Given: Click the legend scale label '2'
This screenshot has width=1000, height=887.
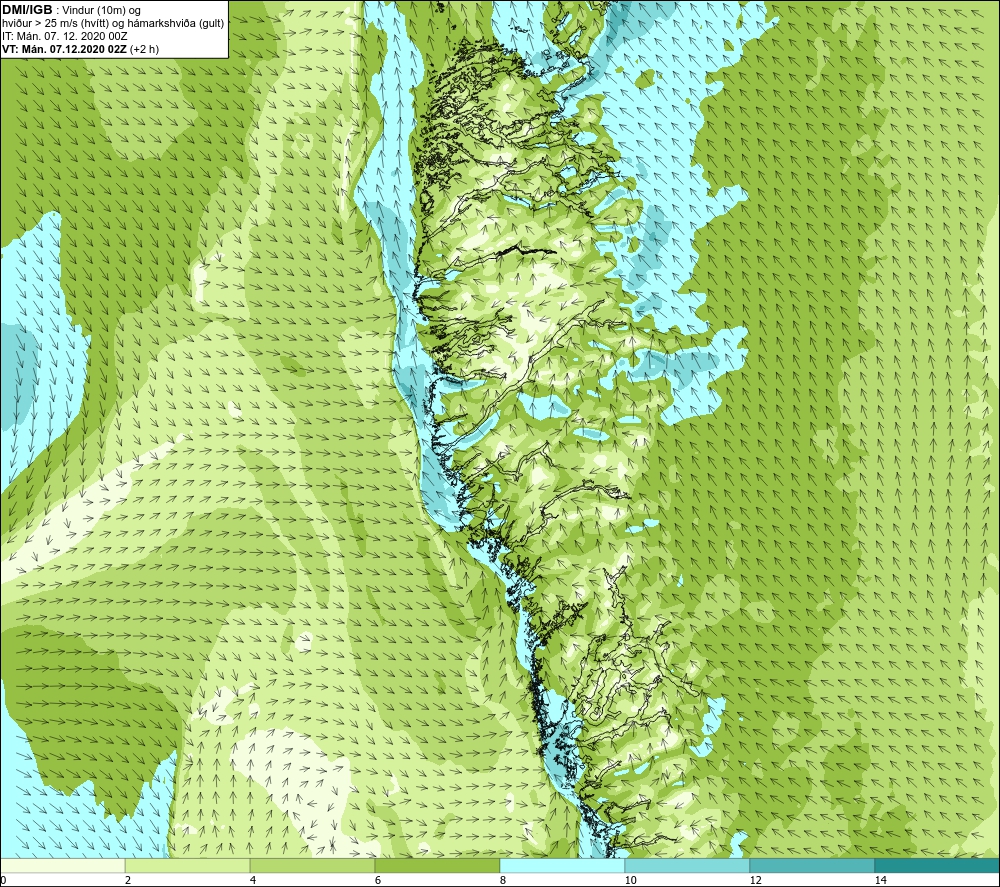Looking at the screenshot, I should (x=128, y=880).
